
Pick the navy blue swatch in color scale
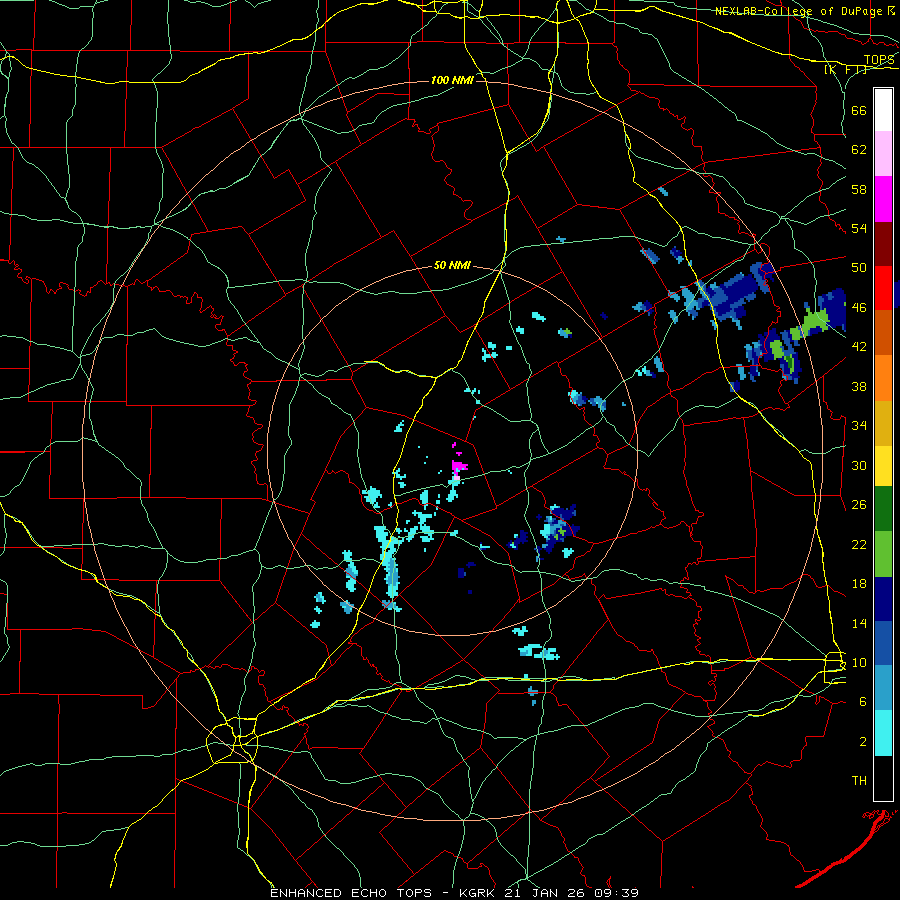click(883, 599)
